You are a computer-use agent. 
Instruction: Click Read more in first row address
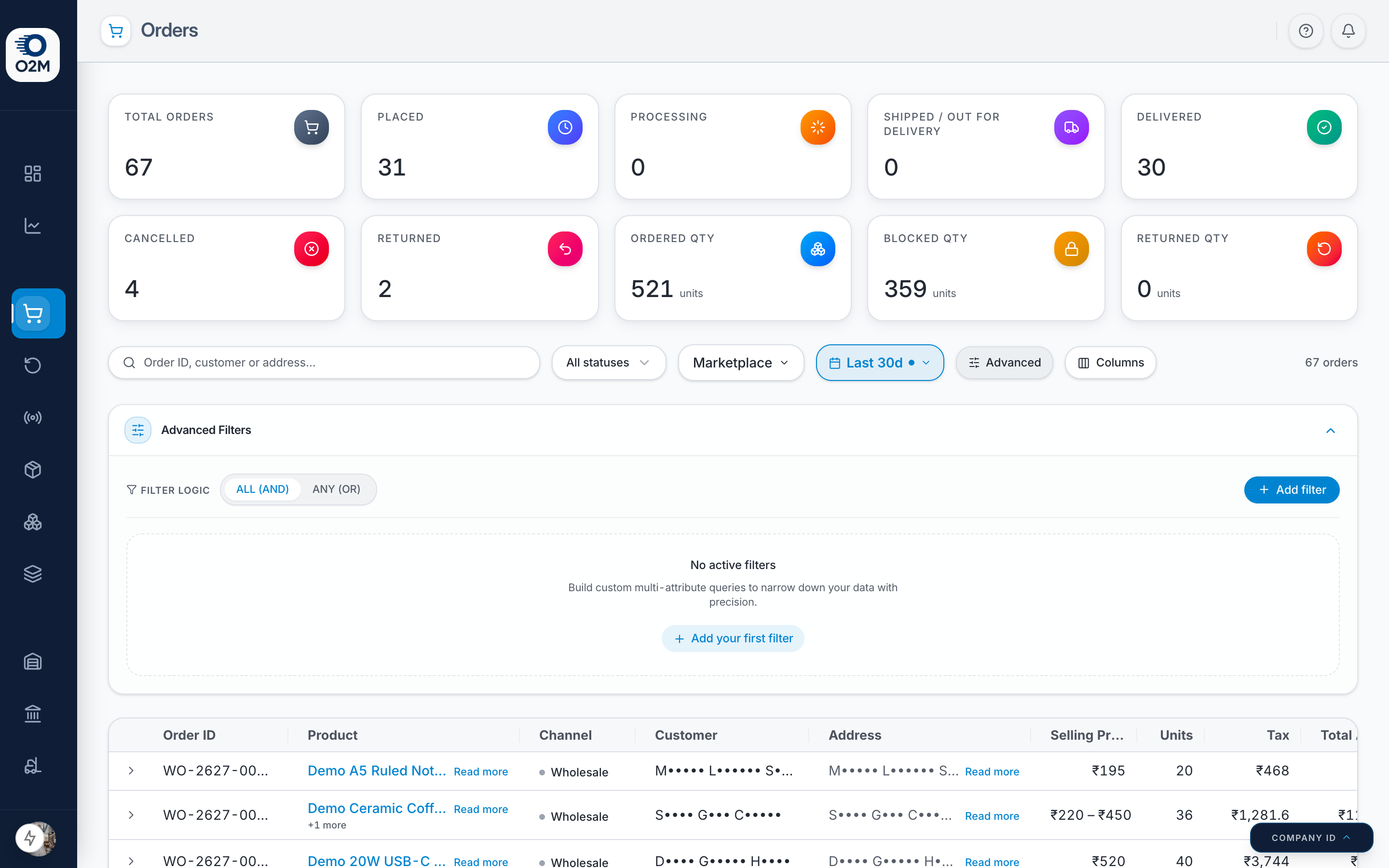992,772
